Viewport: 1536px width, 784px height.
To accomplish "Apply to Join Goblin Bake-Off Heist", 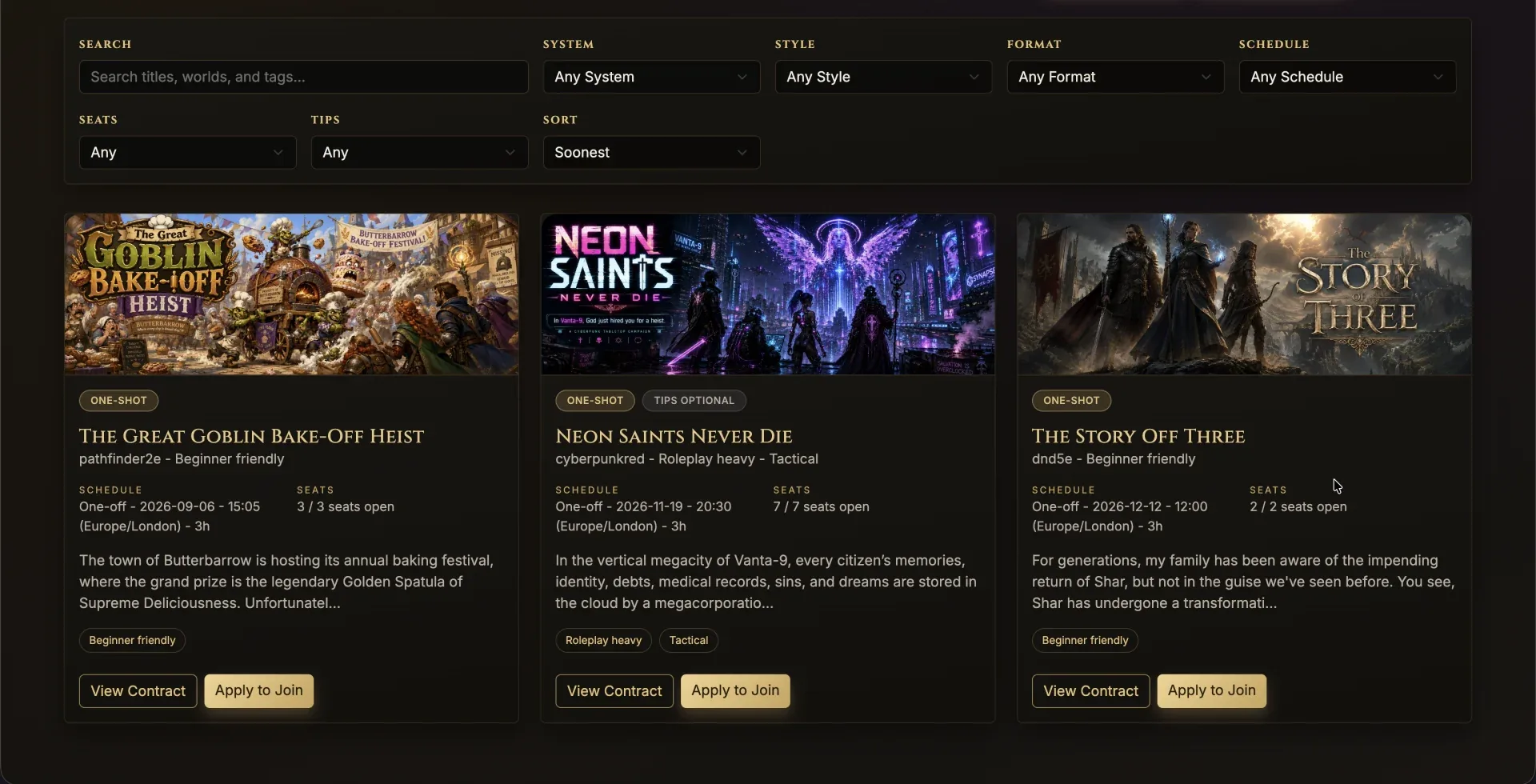I will [x=258, y=690].
